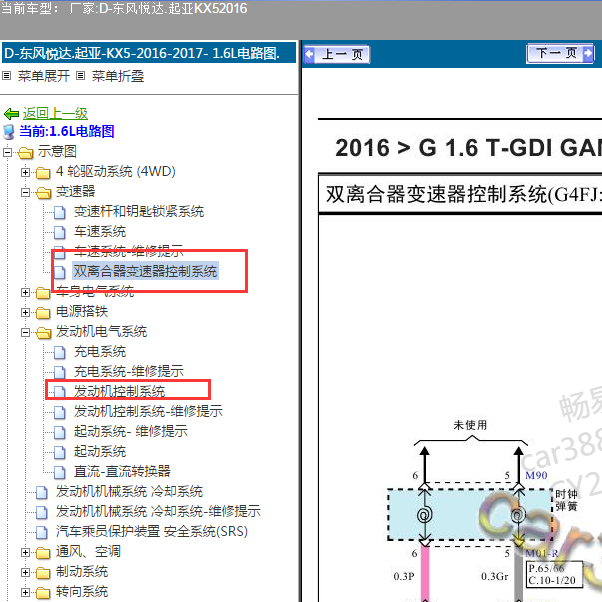Screen dimensions: 602x602
Task: Click the 示意图 folder icon
Action: point(26,153)
